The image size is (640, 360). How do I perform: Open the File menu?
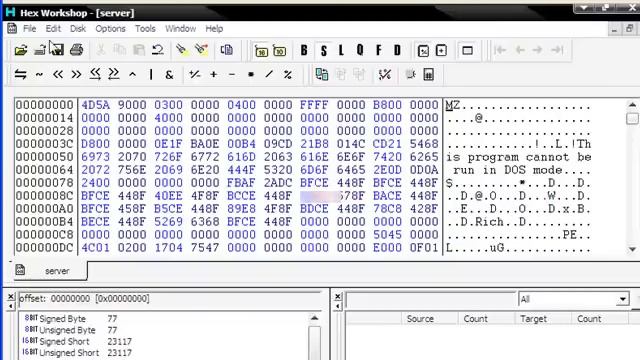tap(29, 29)
